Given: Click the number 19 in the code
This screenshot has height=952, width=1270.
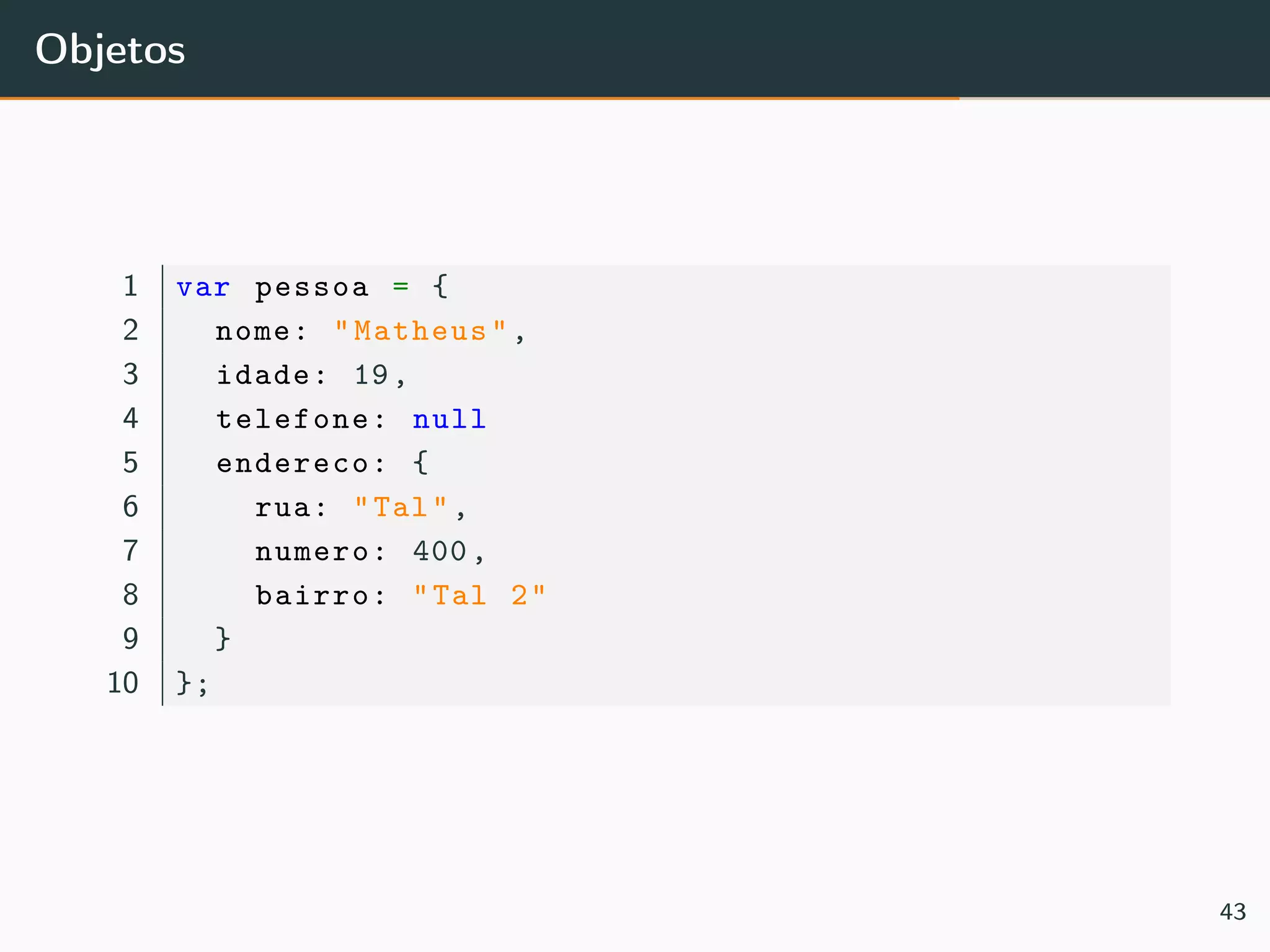Looking at the screenshot, I should tap(371, 376).
